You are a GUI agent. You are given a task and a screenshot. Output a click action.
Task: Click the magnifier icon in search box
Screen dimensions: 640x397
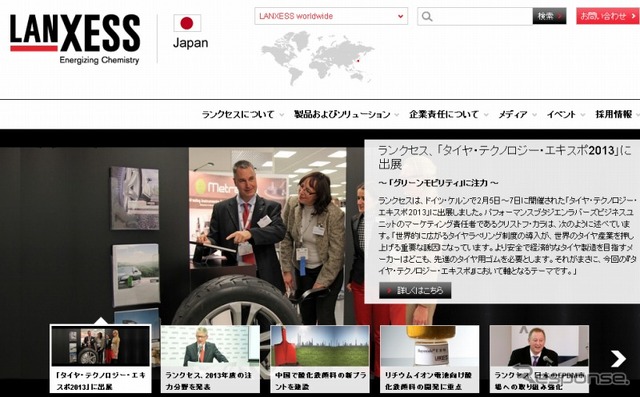(x=427, y=16)
